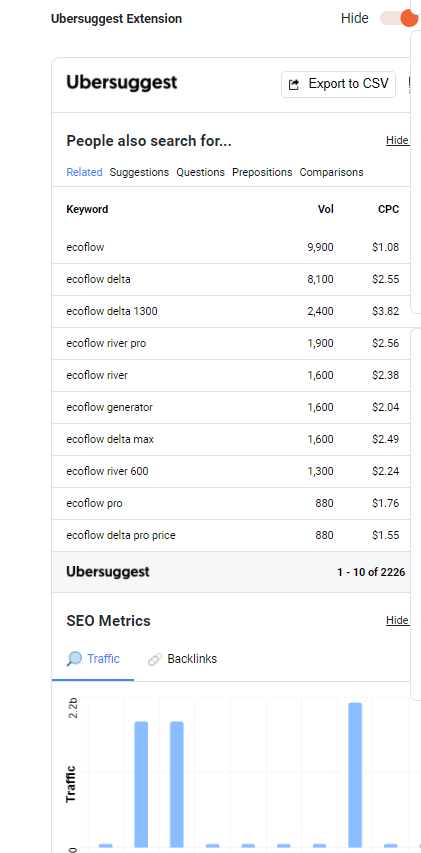Click the ecoflow delta 1300 keyword
Screen dimensions: 421x853
[112, 312]
